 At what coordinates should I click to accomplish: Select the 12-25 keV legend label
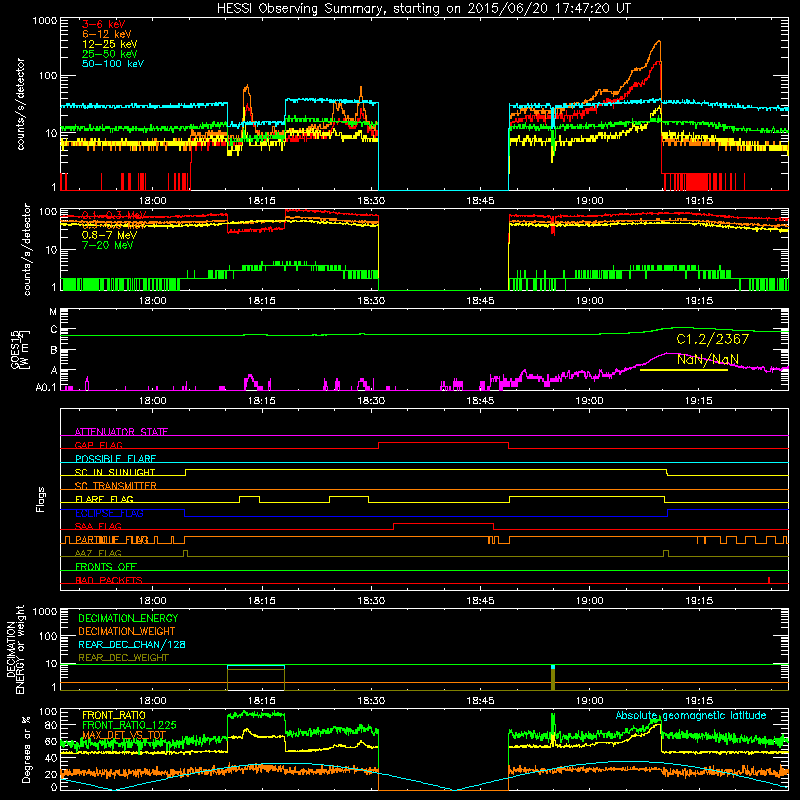[109, 44]
